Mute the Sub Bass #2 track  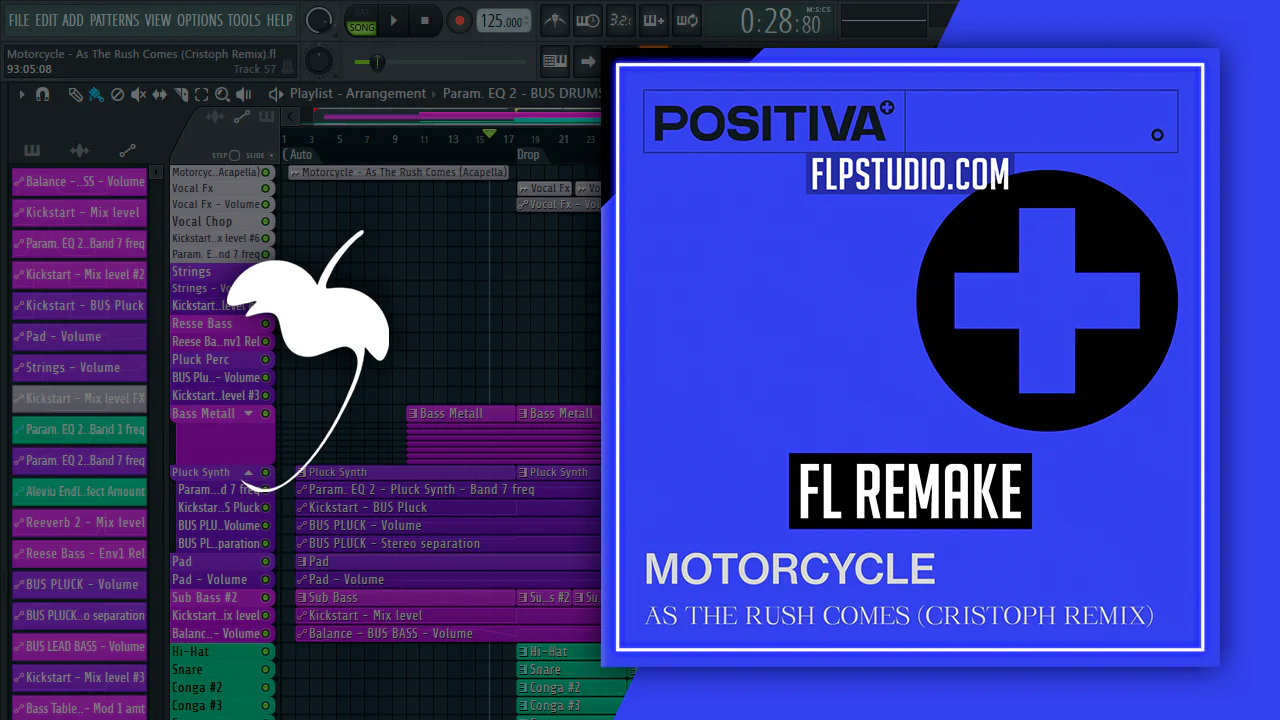coord(266,598)
